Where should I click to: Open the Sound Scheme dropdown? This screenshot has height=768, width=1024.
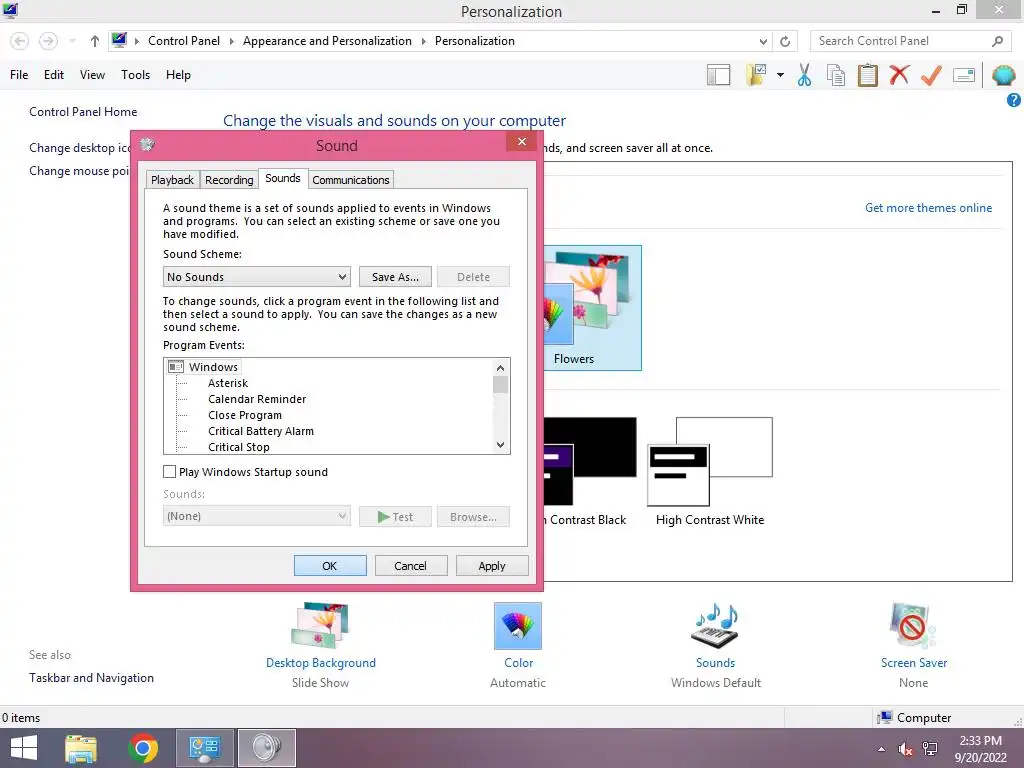[257, 277]
